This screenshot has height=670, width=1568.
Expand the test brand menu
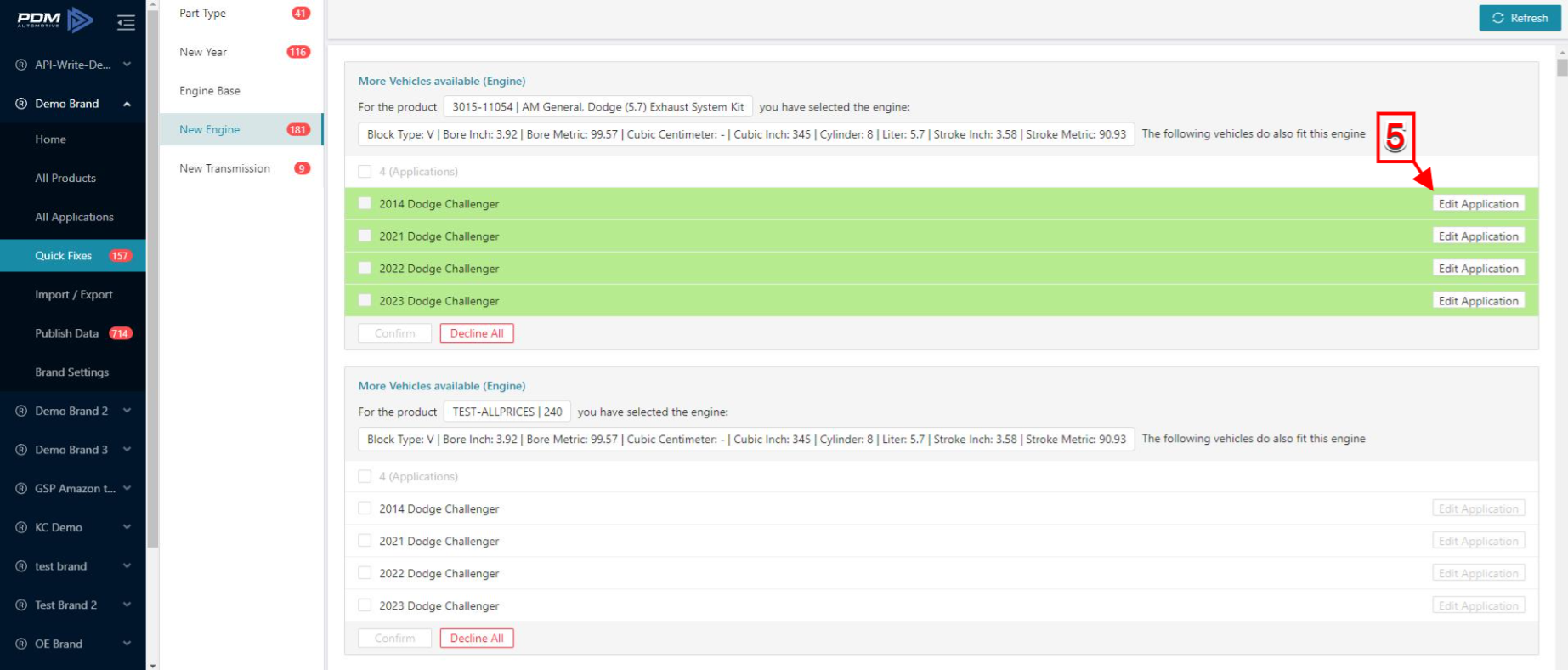tap(127, 566)
